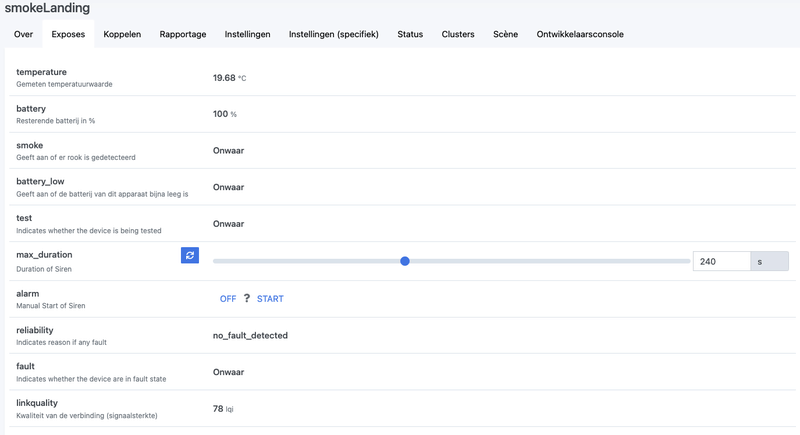Image resolution: width=800 pixels, height=435 pixels.
Task: Switch to the Clusters tab
Action: (458, 34)
